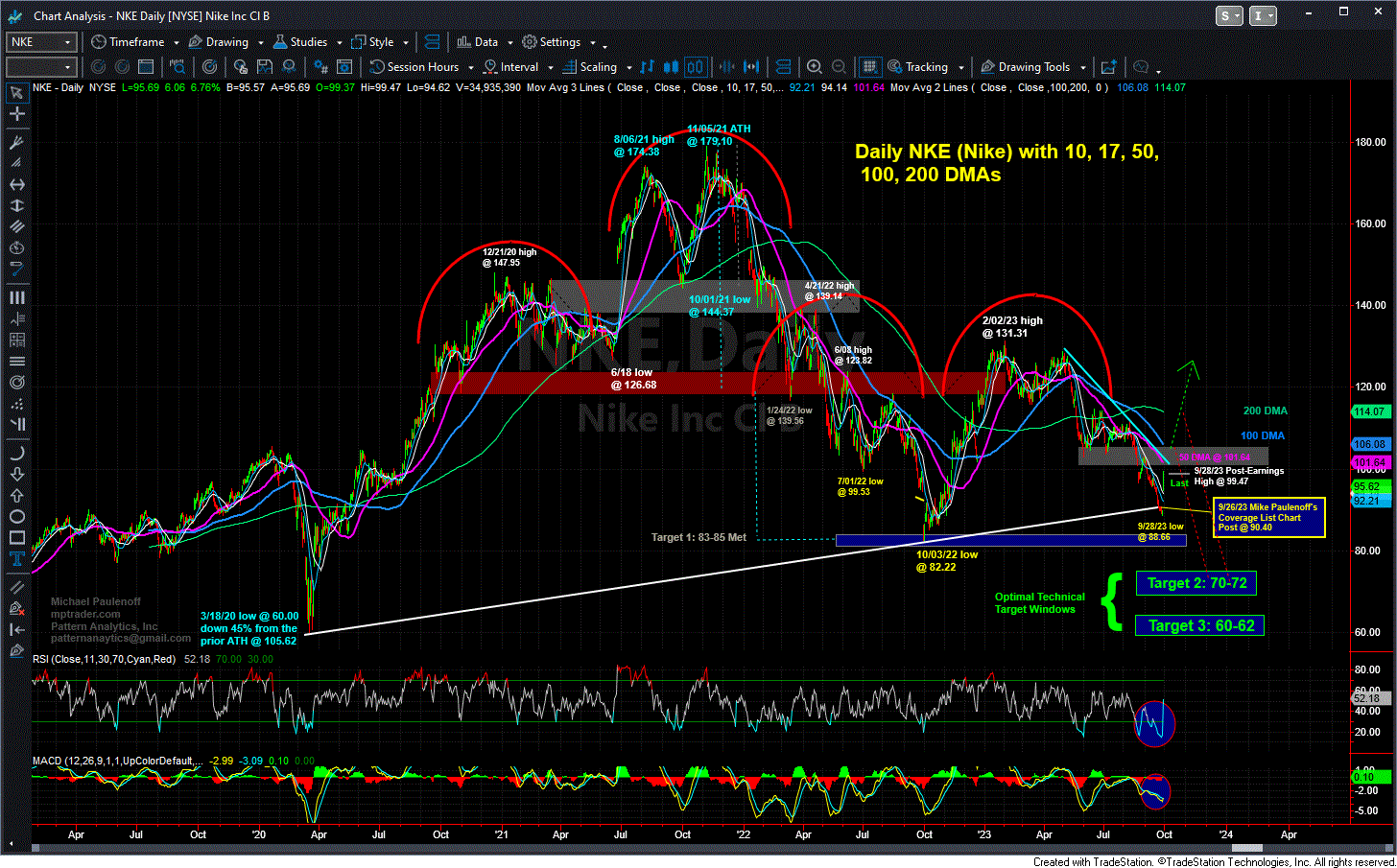The image size is (1397, 868).
Task: Click the zoom in magnifier icon
Action: coord(815,66)
